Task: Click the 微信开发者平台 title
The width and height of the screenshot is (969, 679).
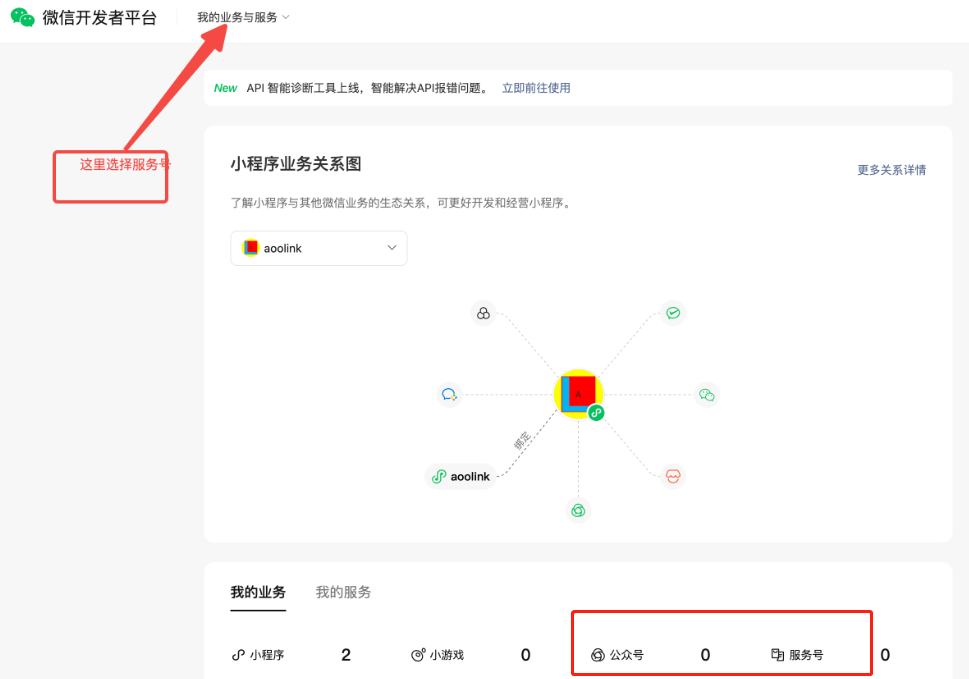Action: click(x=99, y=17)
